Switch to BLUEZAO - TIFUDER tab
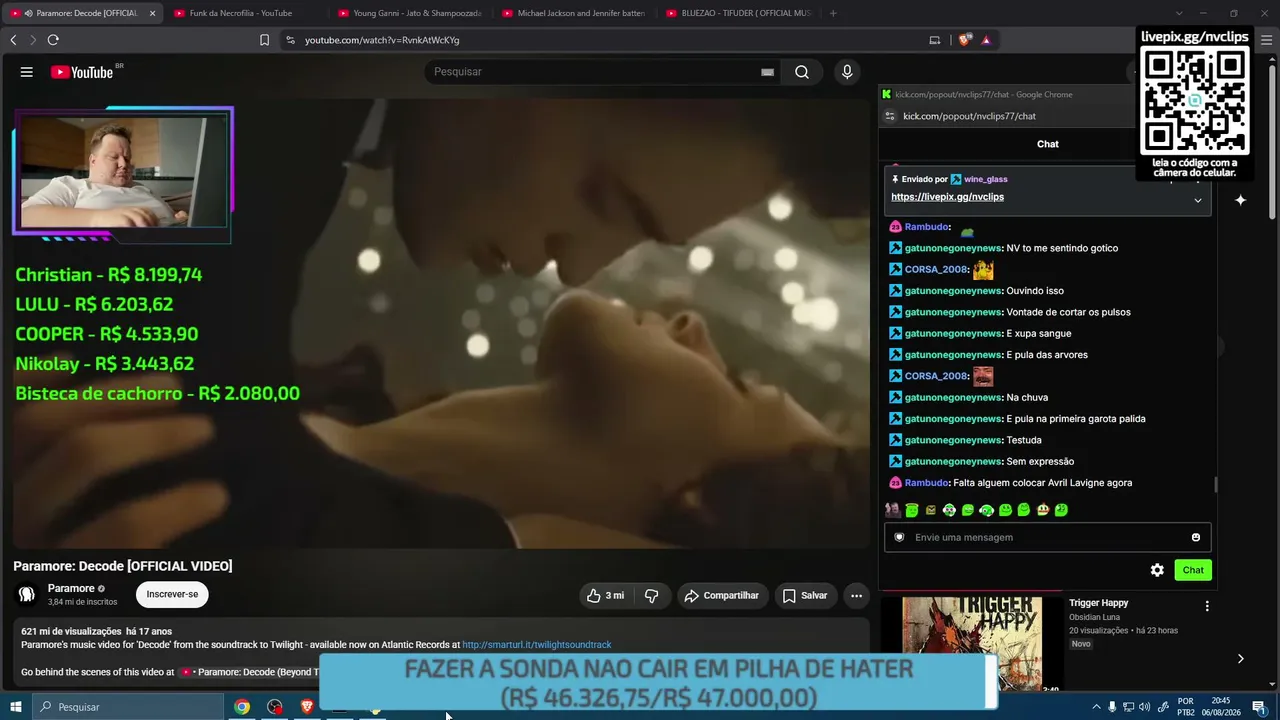Image resolution: width=1280 pixels, height=720 pixels. pos(738,13)
